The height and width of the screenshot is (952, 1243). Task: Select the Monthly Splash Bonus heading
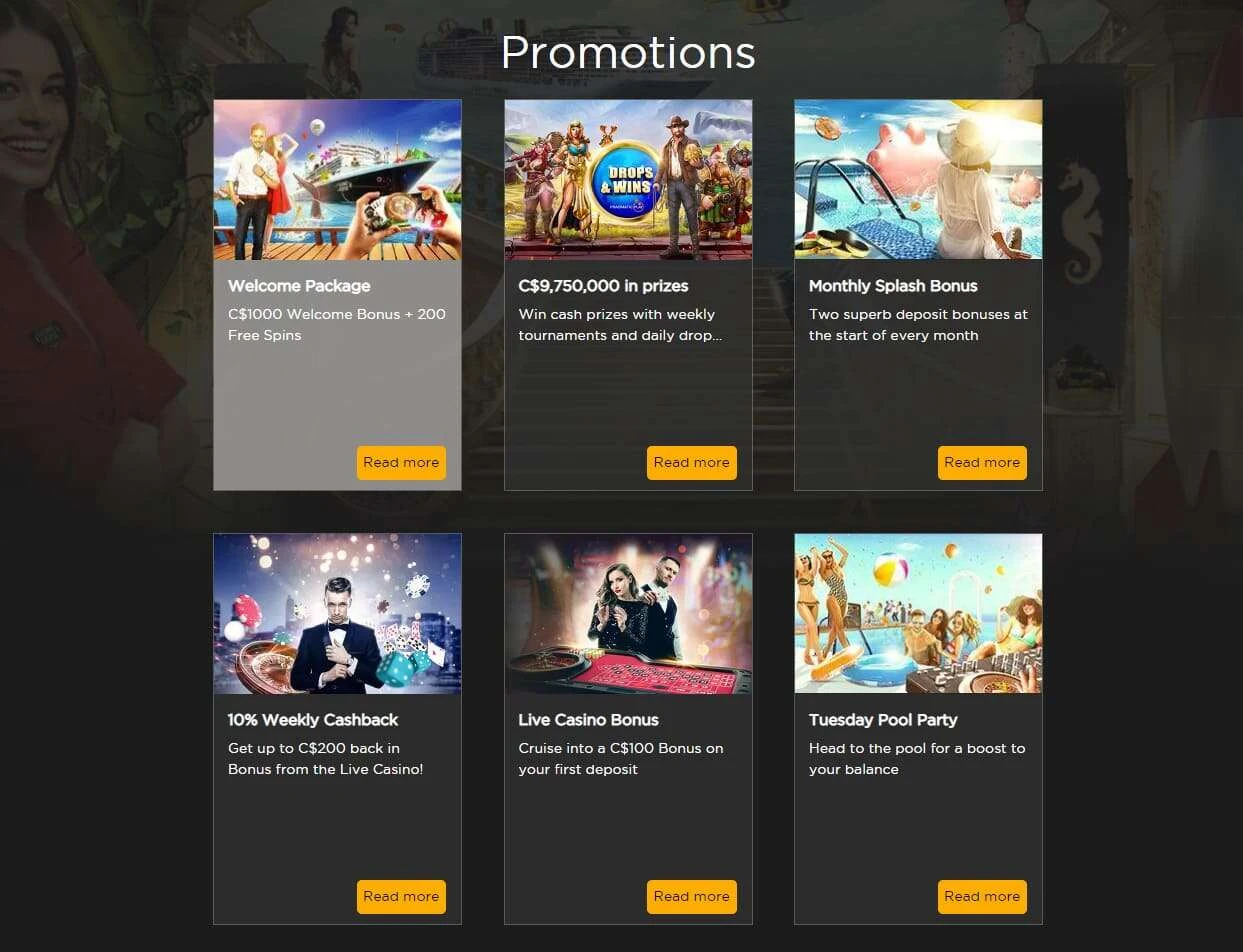(x=893, y=286)
